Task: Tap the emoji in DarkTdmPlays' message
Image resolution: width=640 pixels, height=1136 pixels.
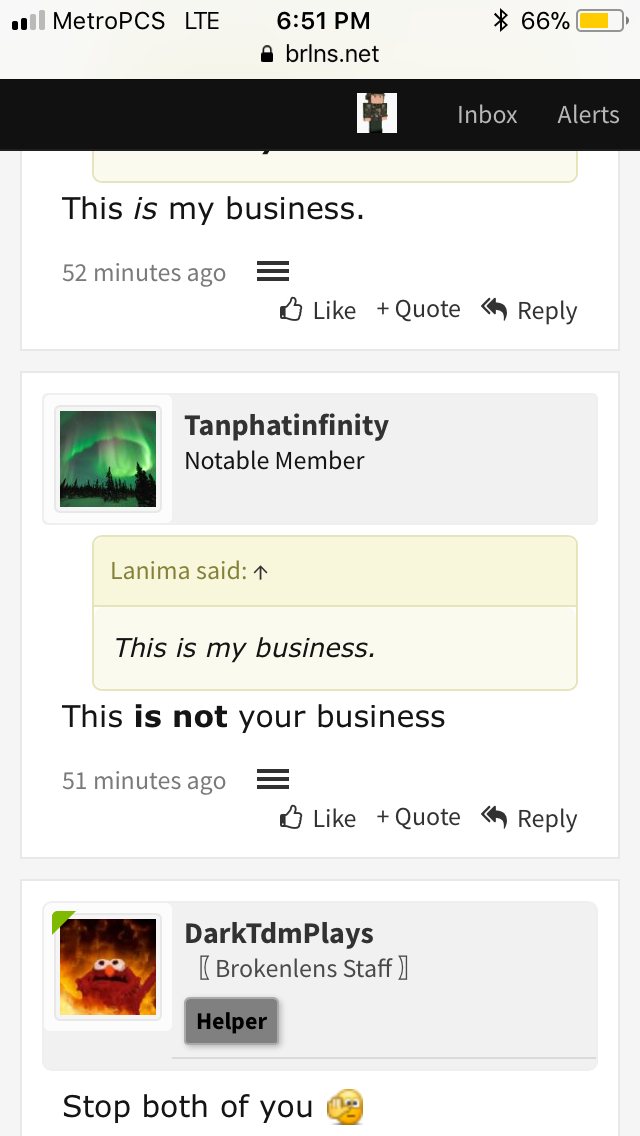Action: [344, 1106]
